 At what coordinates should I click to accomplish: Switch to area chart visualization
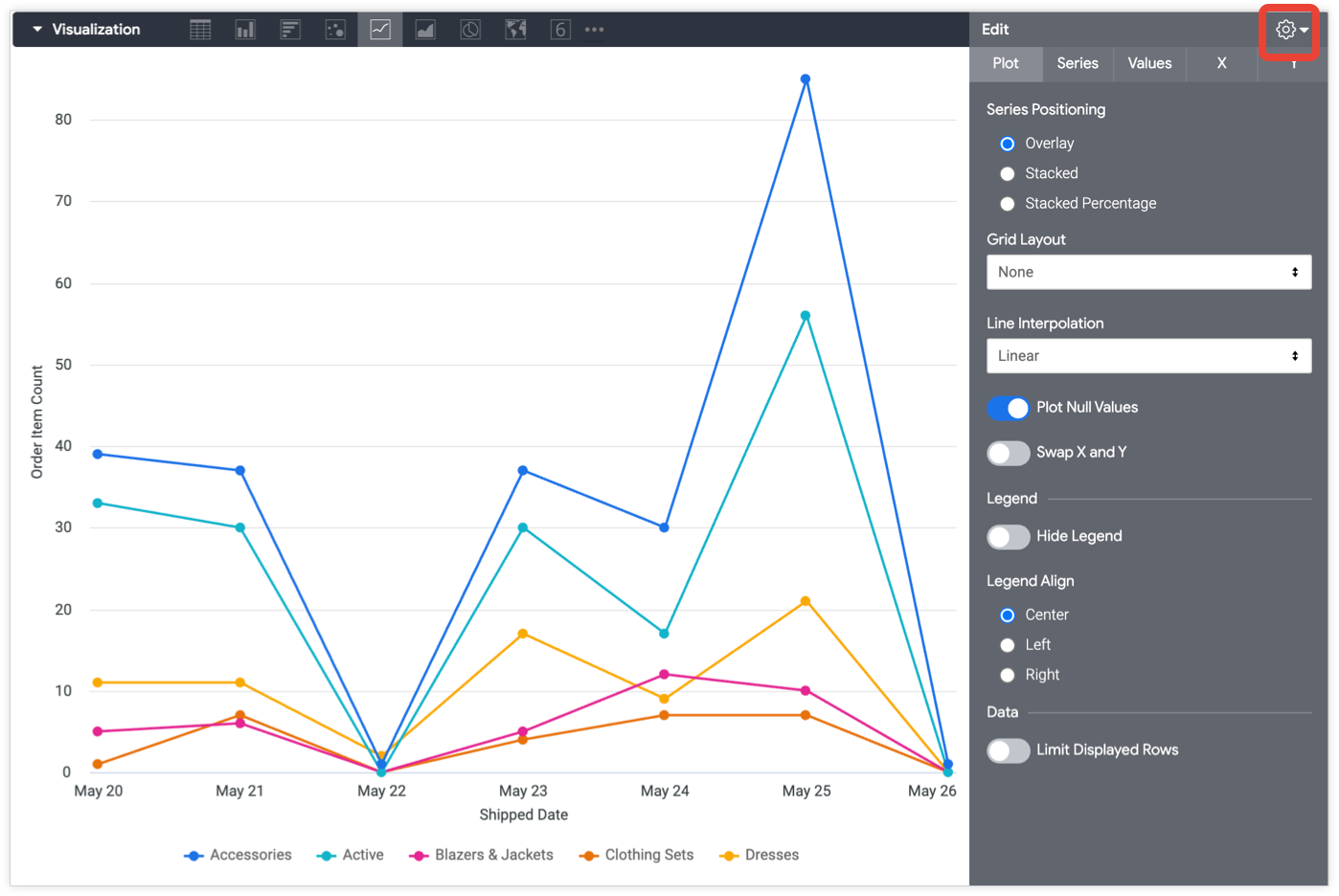click(x=425, y=30)
